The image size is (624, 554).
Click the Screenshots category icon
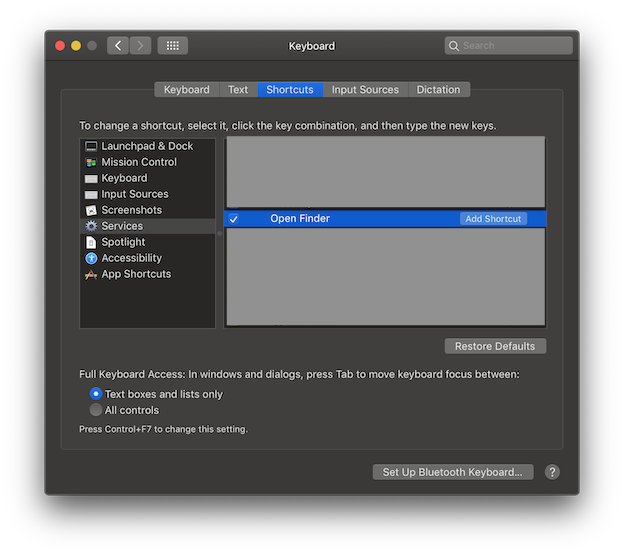coord(91,210)
